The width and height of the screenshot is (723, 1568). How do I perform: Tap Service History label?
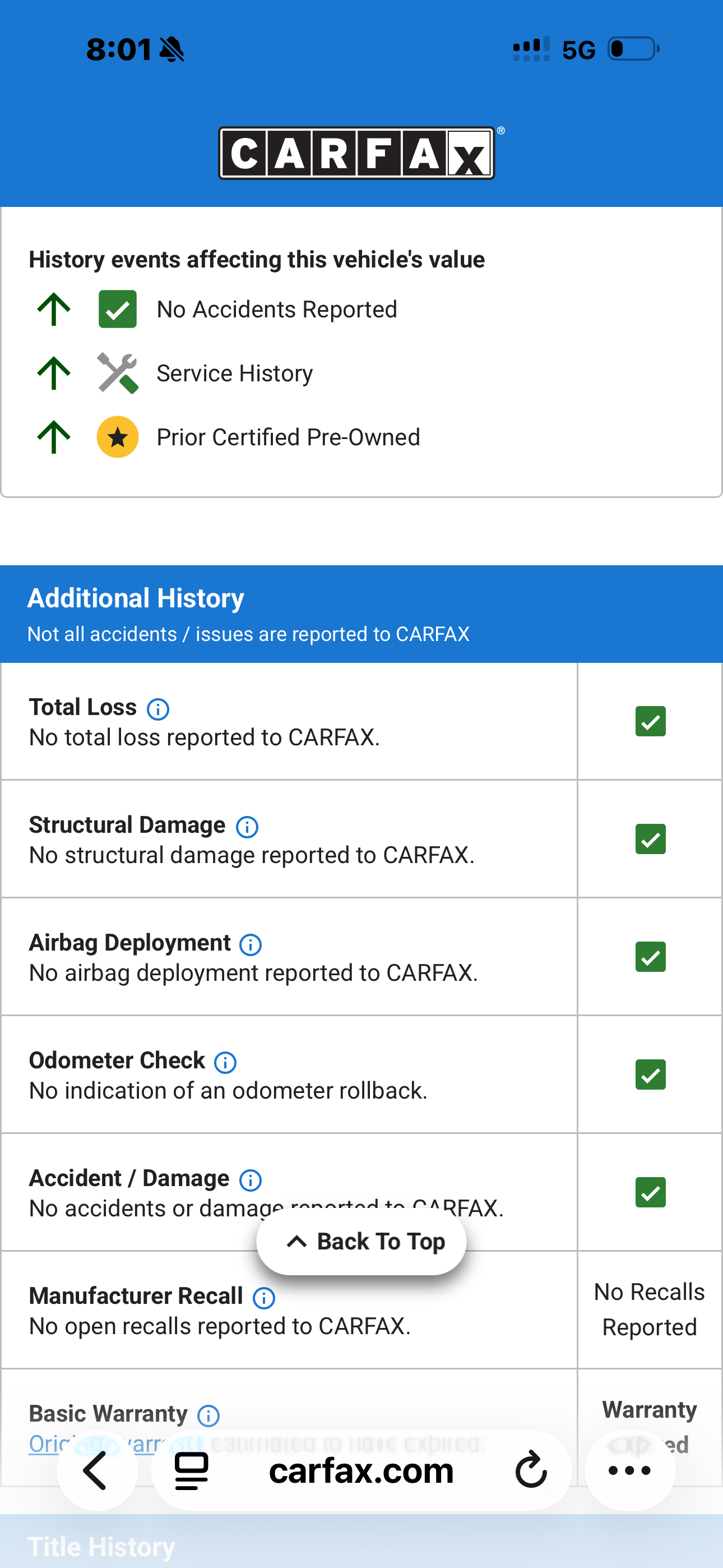(235, 373)
